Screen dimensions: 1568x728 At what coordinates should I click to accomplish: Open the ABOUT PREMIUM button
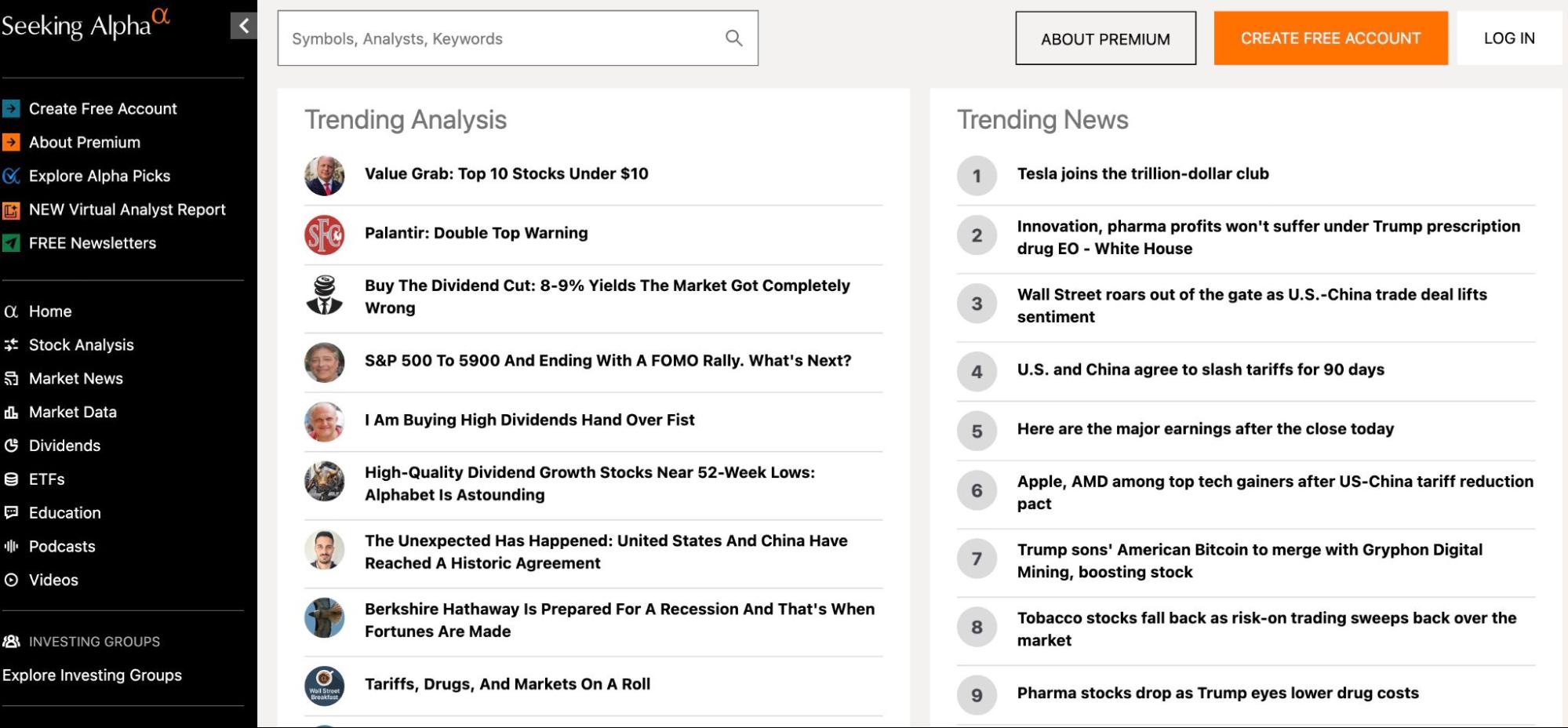1105,38
